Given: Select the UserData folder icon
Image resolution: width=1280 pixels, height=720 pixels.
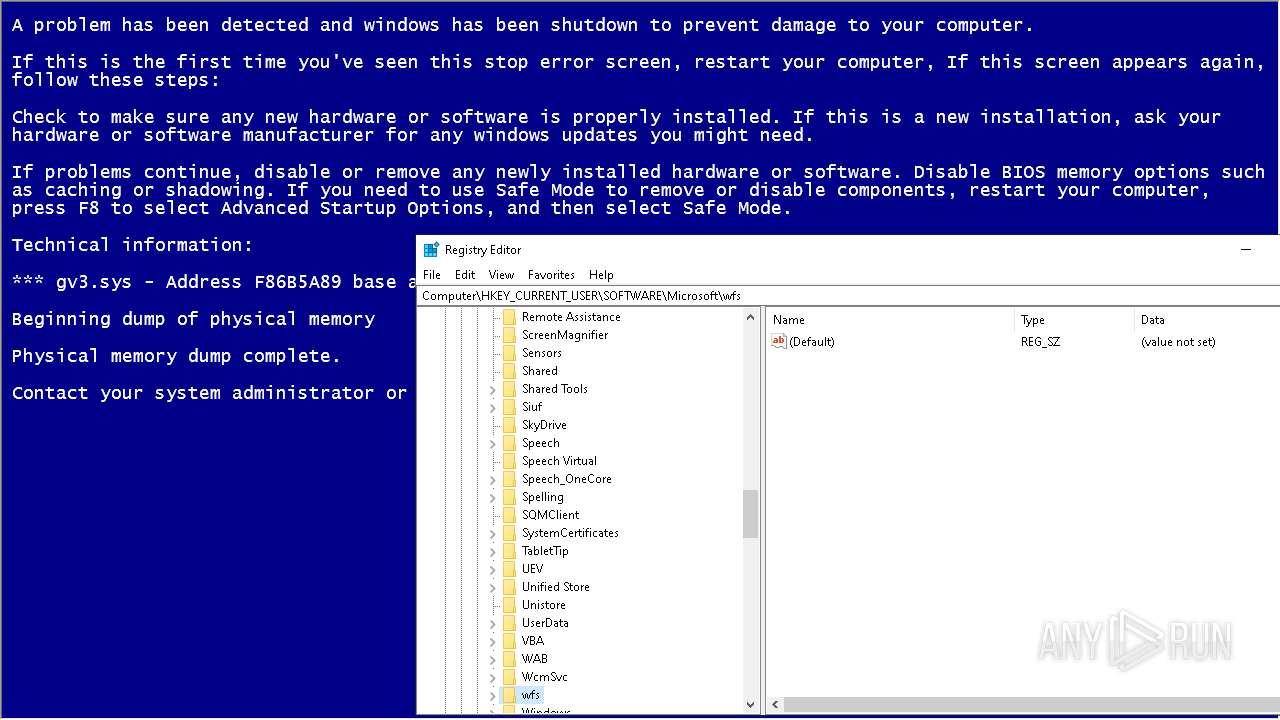Looking at the screenshot, I should click(x=509, y=623).
